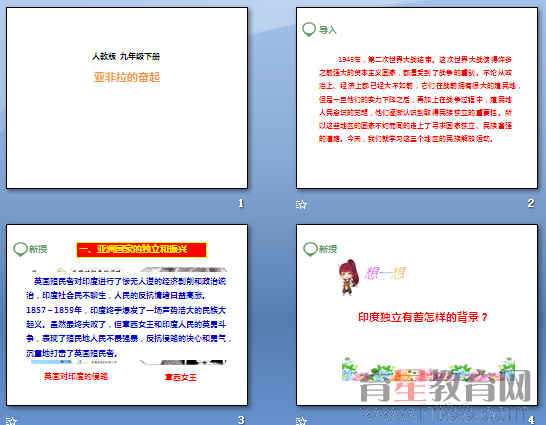This screenshot has width=546, height=425.
Task: Click the heading 人教版 九年级下册
Action: tap(126, 56)
